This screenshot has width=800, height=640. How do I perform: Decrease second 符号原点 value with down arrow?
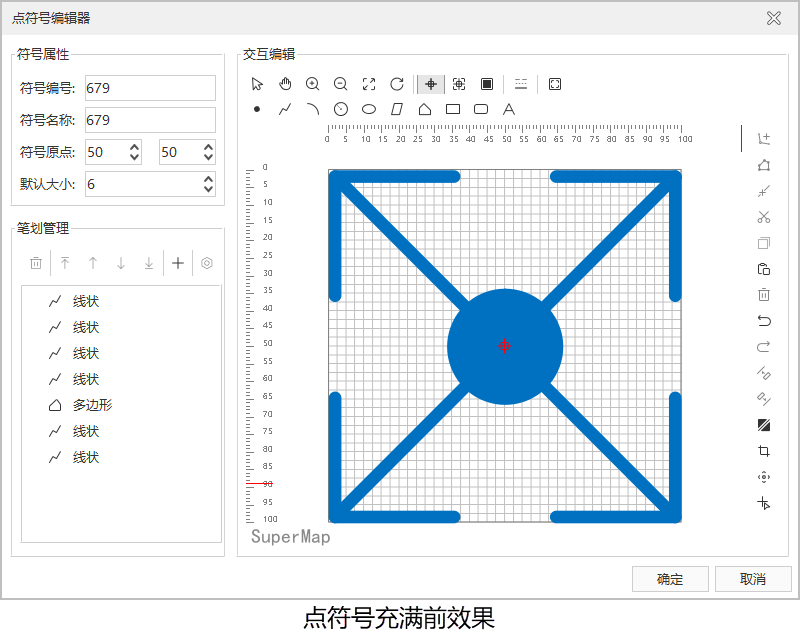point(208,157)
